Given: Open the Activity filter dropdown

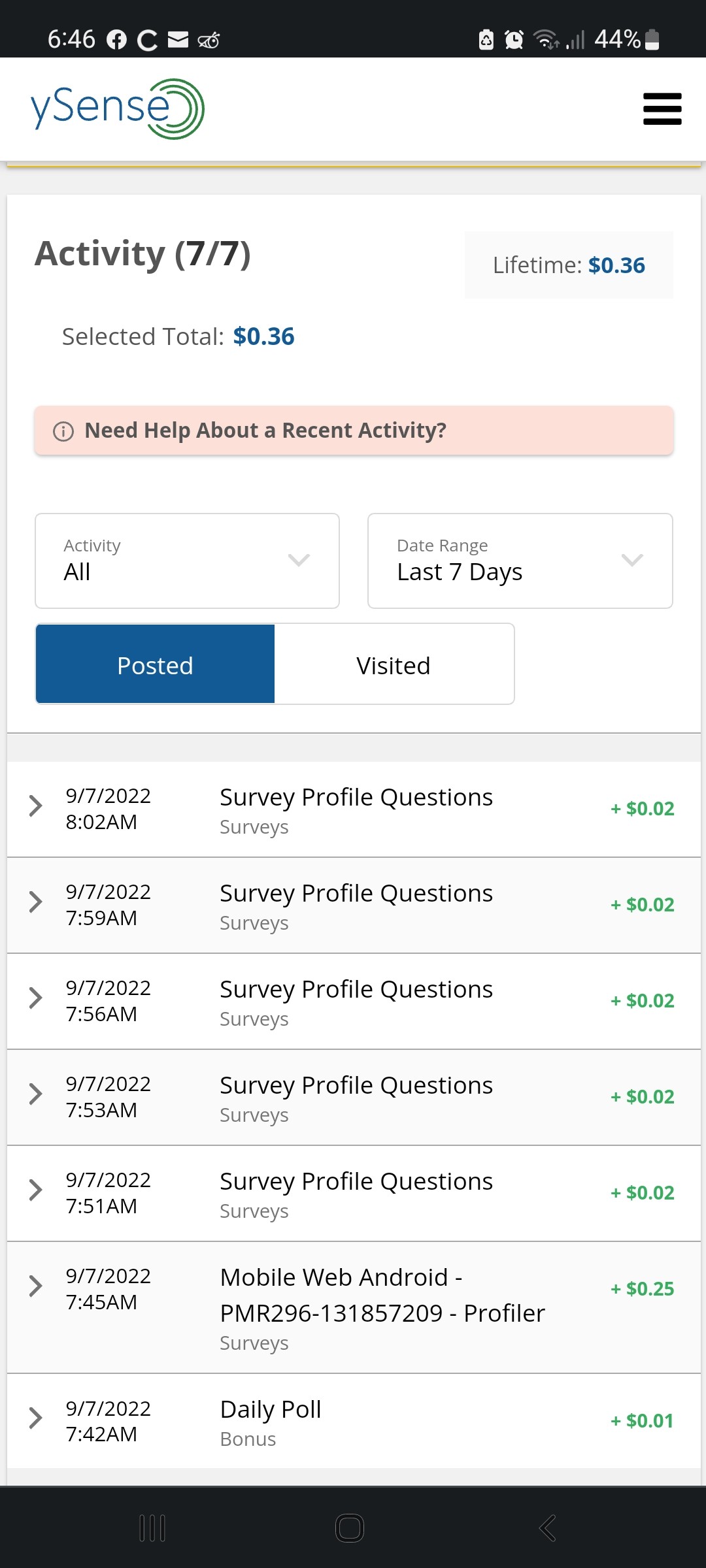Looking at the screenshot, I should [x=187, y=561].
